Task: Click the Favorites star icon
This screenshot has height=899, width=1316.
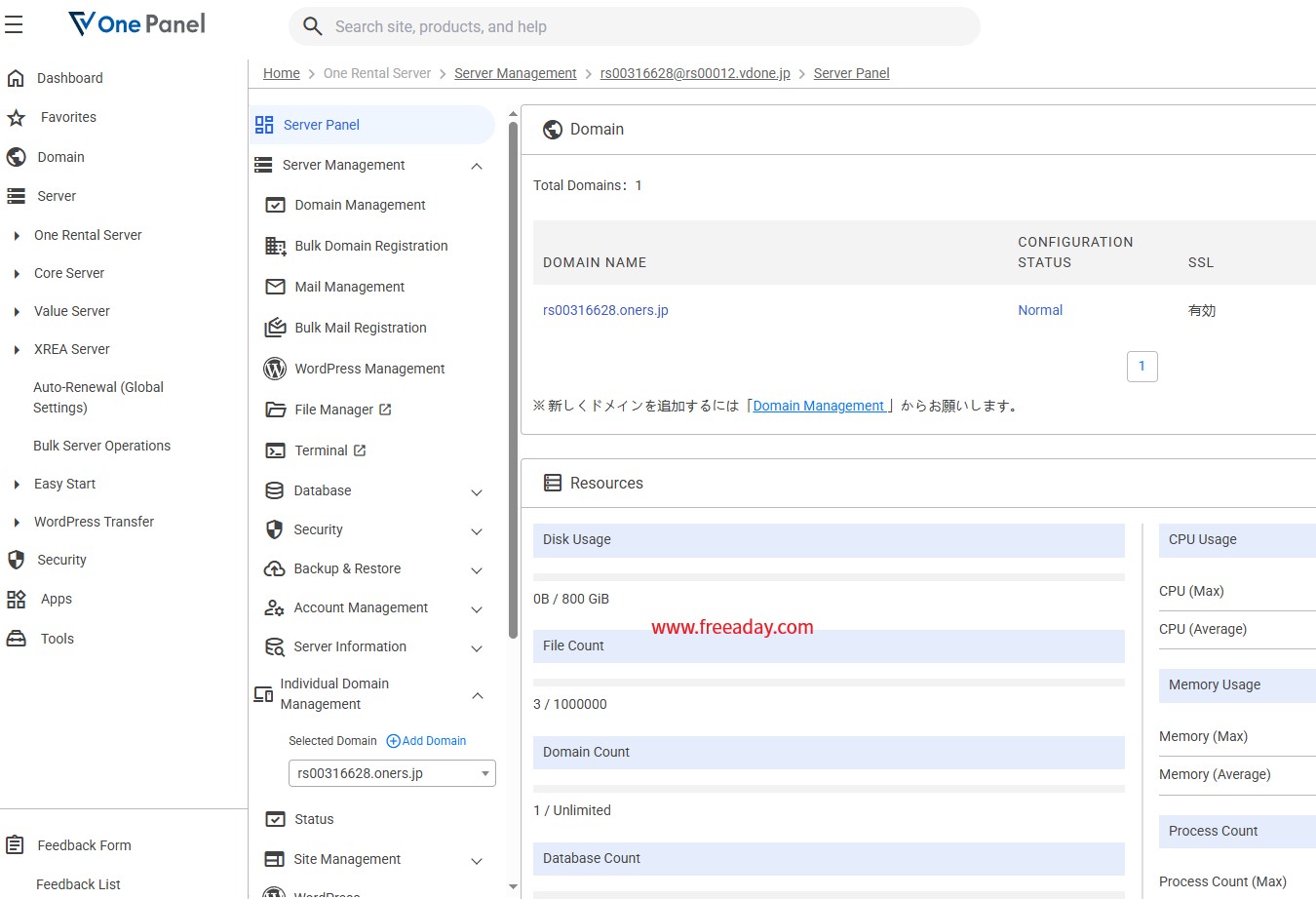Action: (x=17, y=118)
